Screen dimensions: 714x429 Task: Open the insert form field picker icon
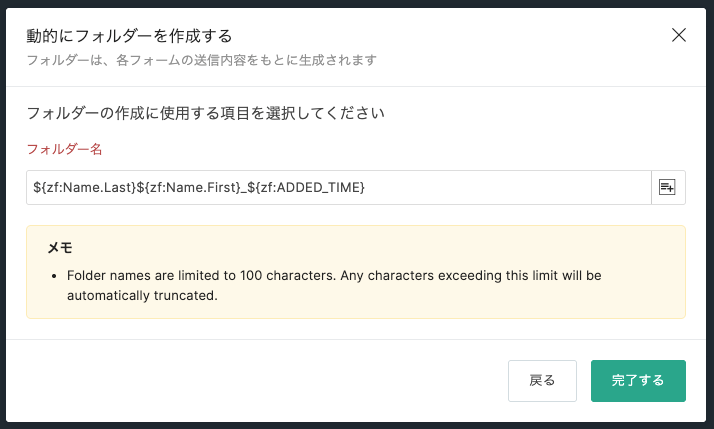click(668, 187)
